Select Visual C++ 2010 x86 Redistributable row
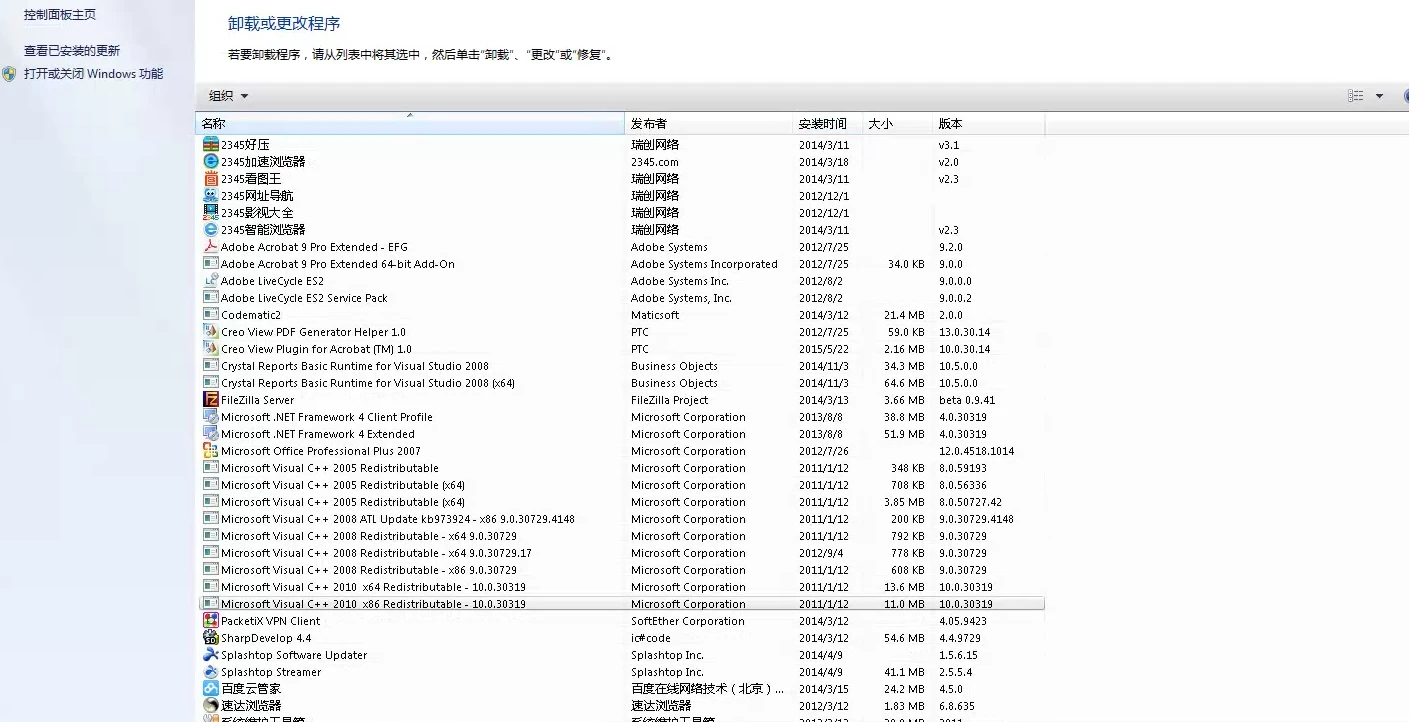This screenshot has height=722, width=1409. coord(620,604)
